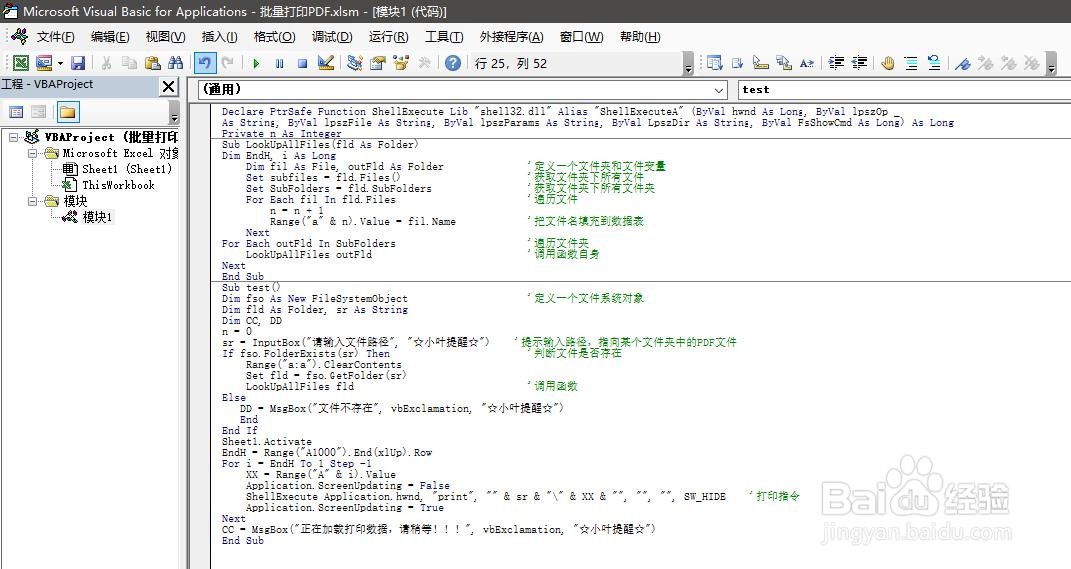Image resolution: width=1071 pixels, height=569 pixels.
Task: Click the Undo arrow icon
Action: pyautogui.click(x=204, y=63)
